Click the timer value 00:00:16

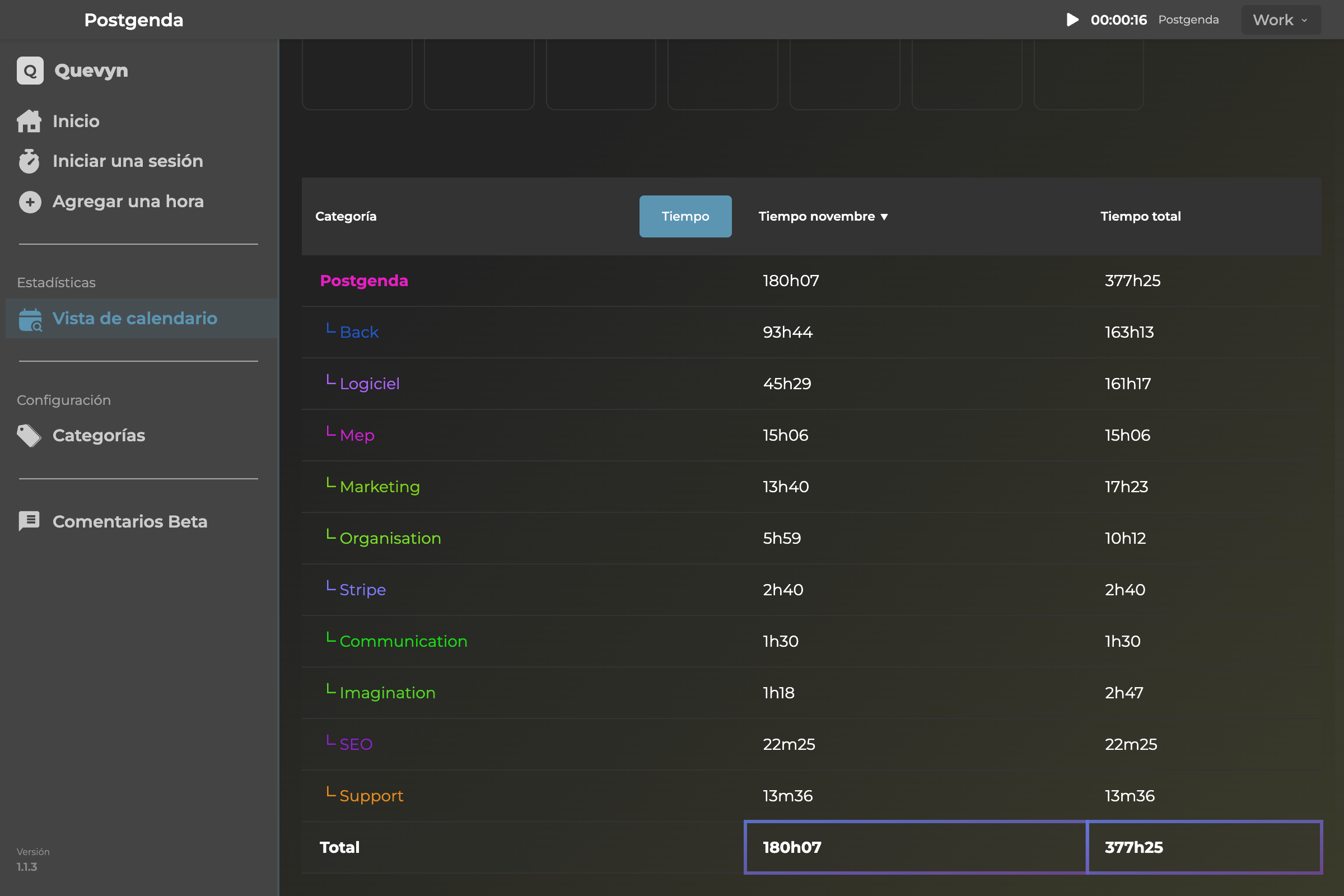tap(1119, 20)
